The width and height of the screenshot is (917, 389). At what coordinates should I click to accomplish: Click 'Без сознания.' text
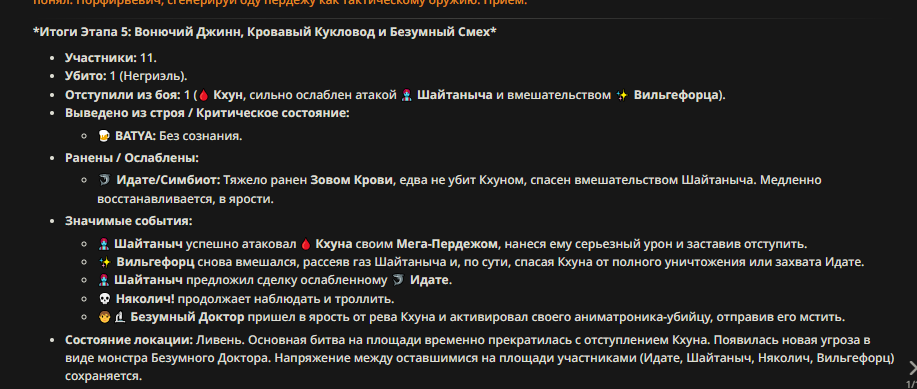point(201,136)
